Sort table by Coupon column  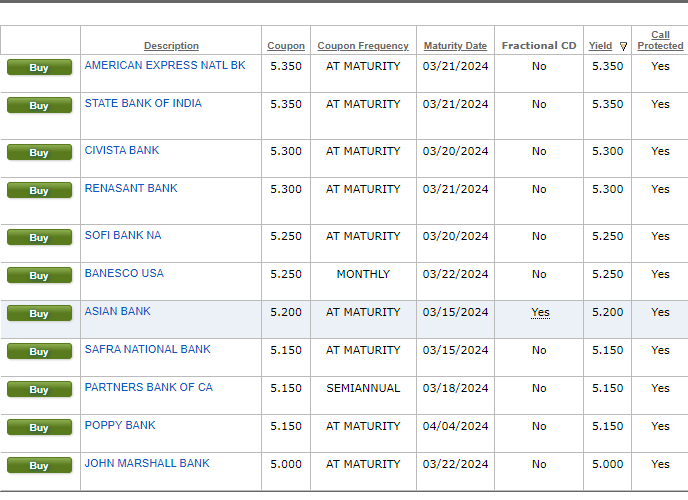coord(286,46)
